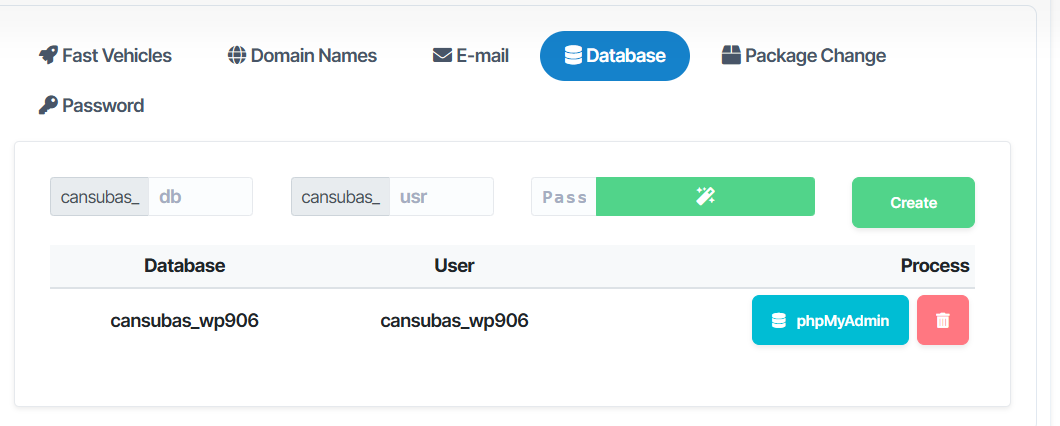The image size is (1060, 426).
Task: Select the globe icon beside Domain Names
Action: click(x=236, y=56)
